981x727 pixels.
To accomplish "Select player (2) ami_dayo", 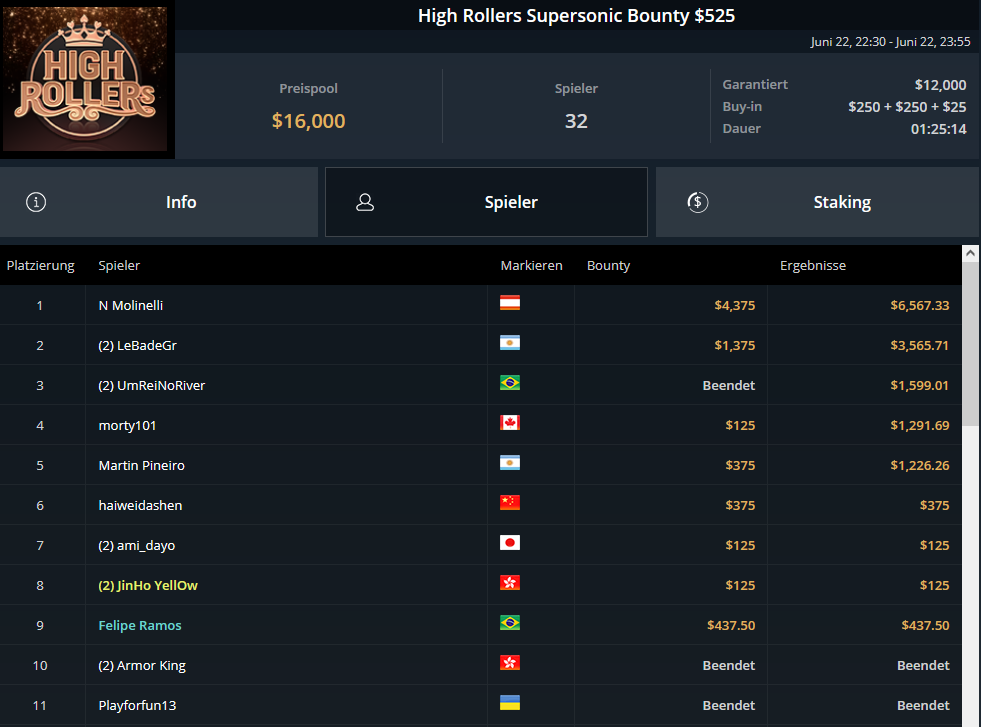I will click(x=136, y=546).
